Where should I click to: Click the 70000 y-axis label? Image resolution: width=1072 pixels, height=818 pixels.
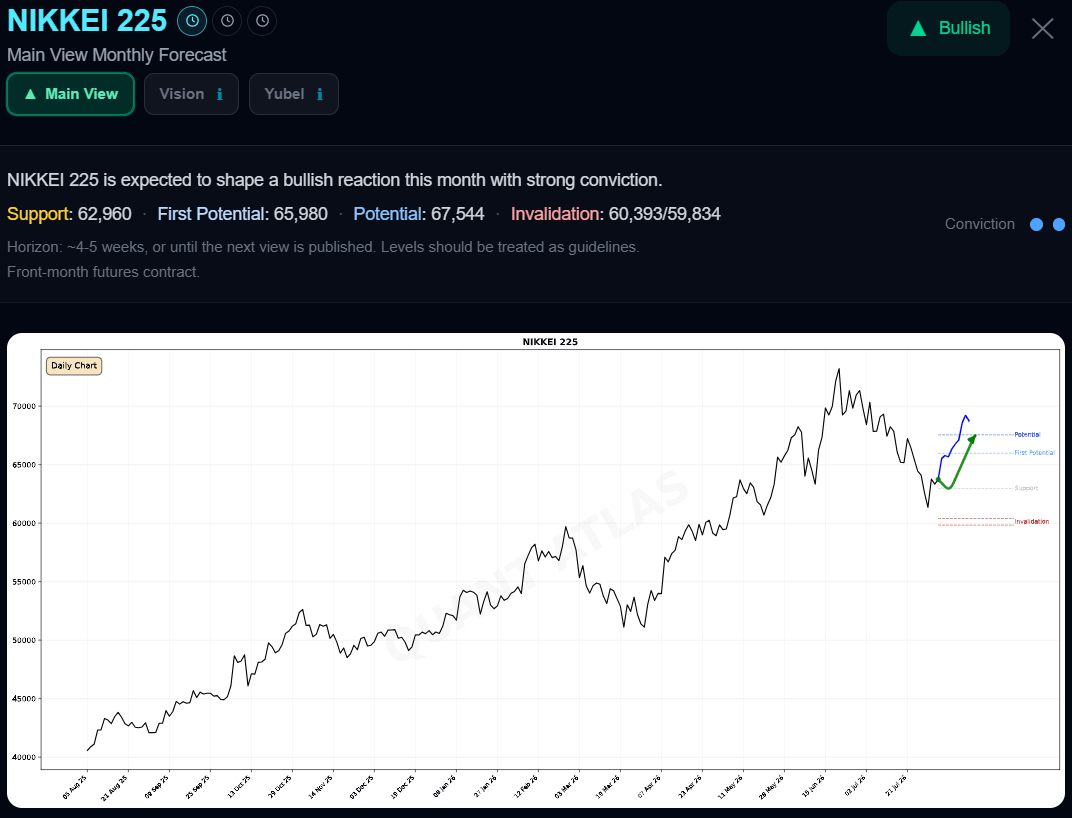coord(23,406)
